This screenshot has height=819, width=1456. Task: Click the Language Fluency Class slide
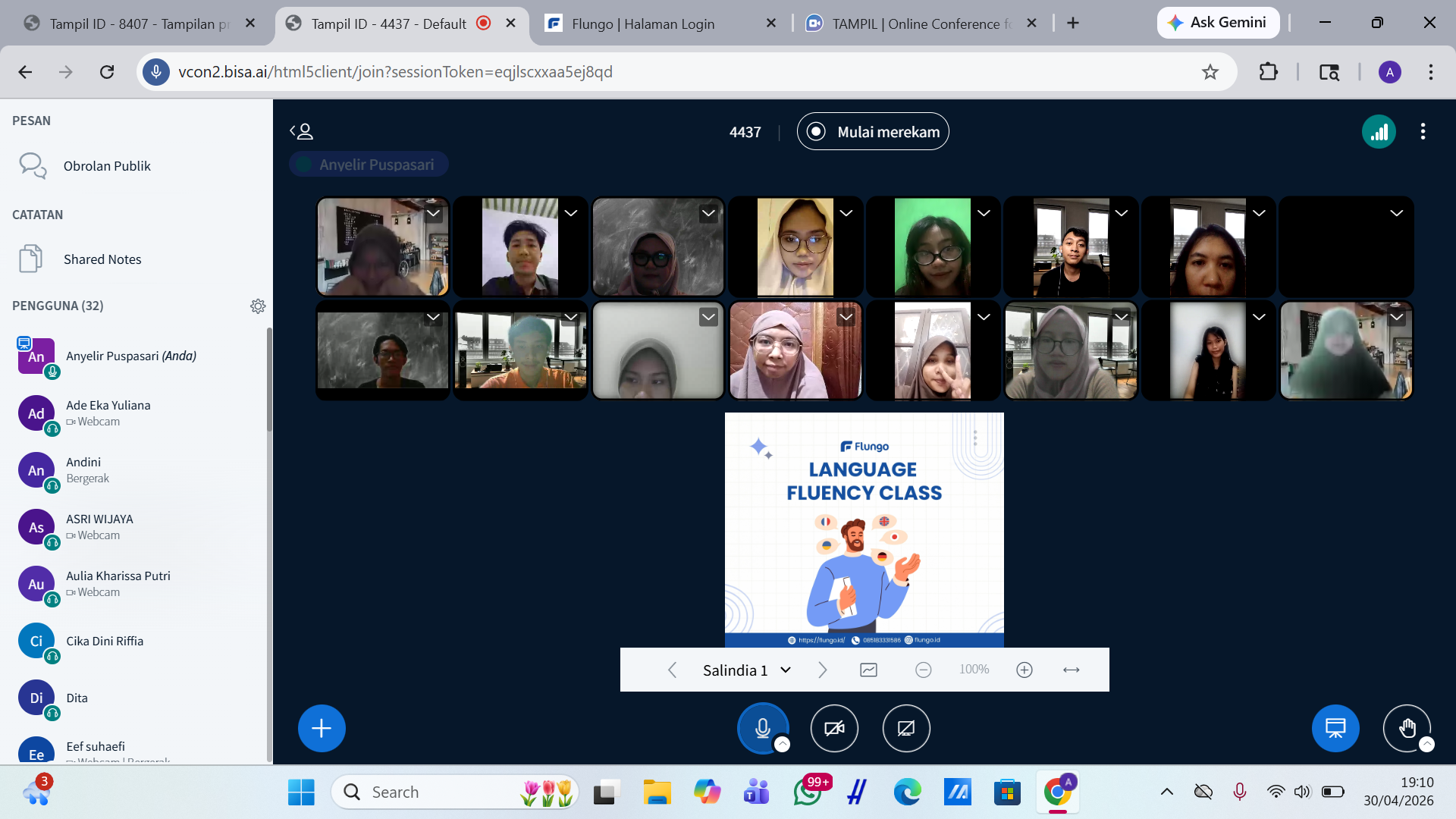point(864,529)
